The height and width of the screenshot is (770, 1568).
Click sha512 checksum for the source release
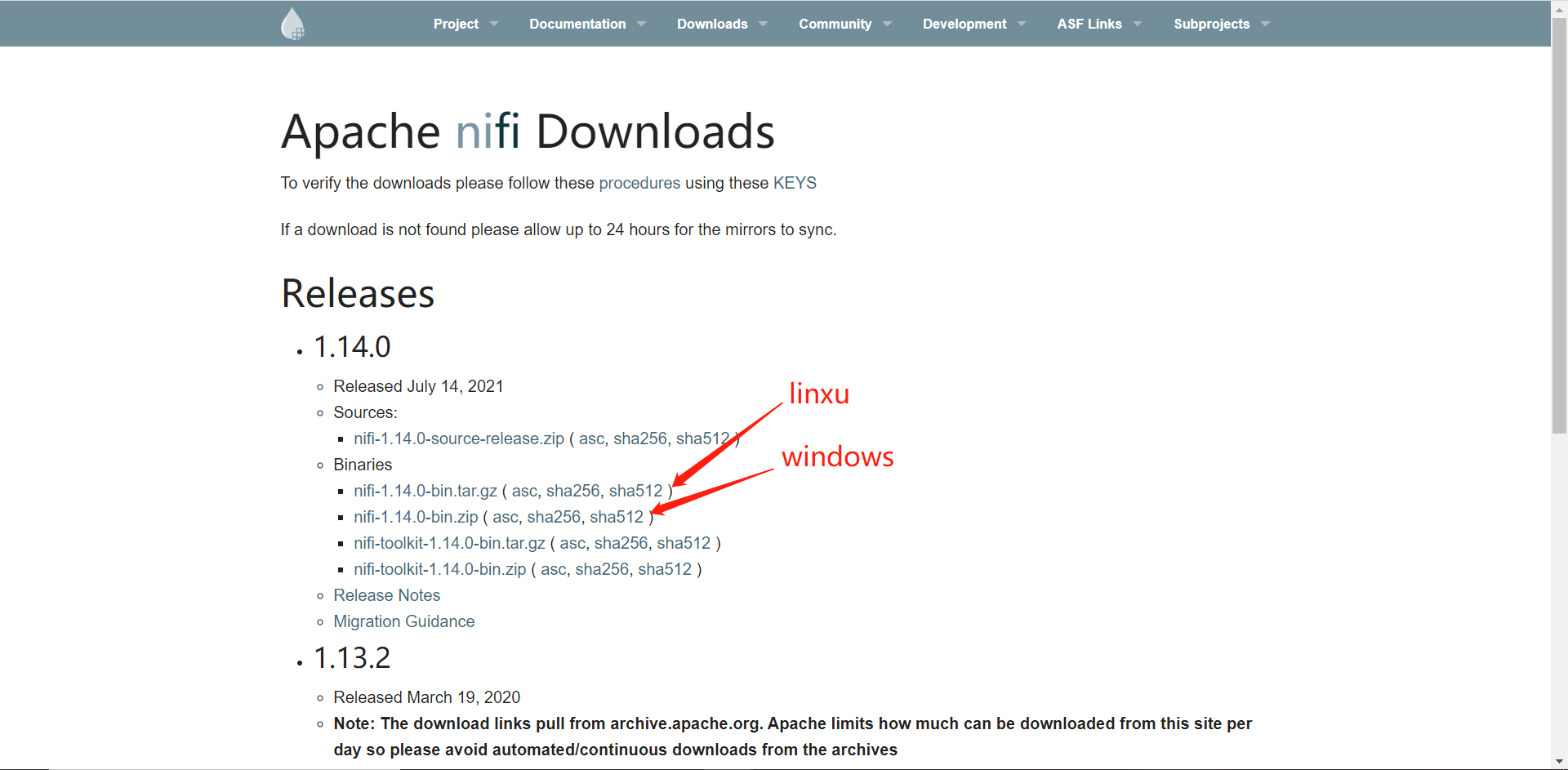coord(700,438)
